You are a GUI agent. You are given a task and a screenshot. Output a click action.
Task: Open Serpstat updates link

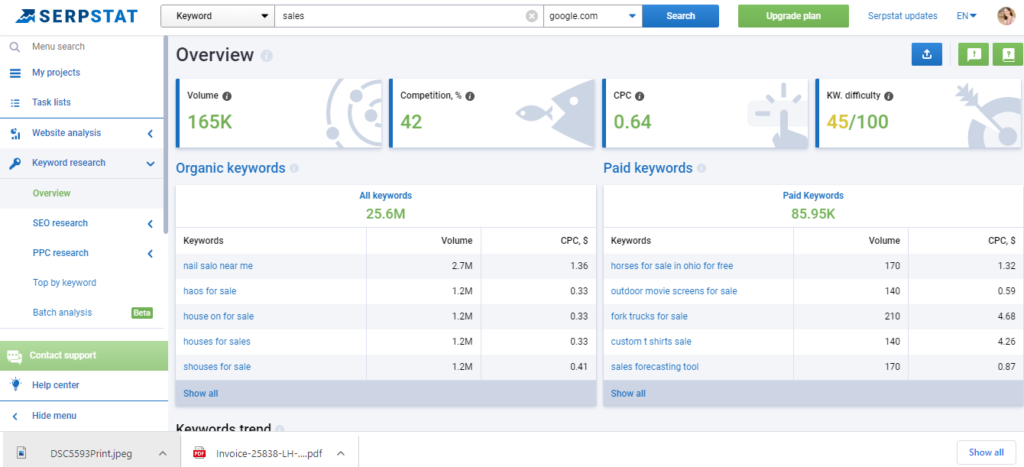coord(903,16)
